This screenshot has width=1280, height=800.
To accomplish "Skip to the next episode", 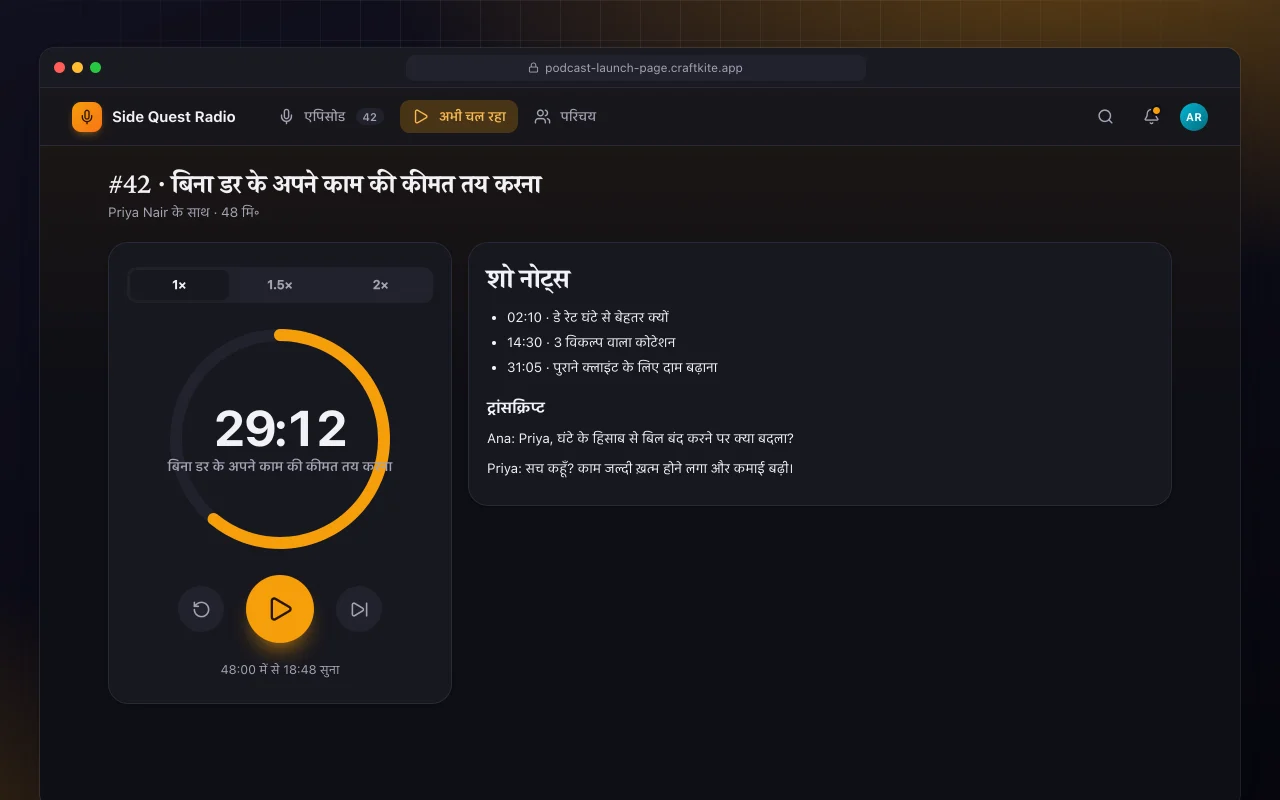I will point(359,609).
